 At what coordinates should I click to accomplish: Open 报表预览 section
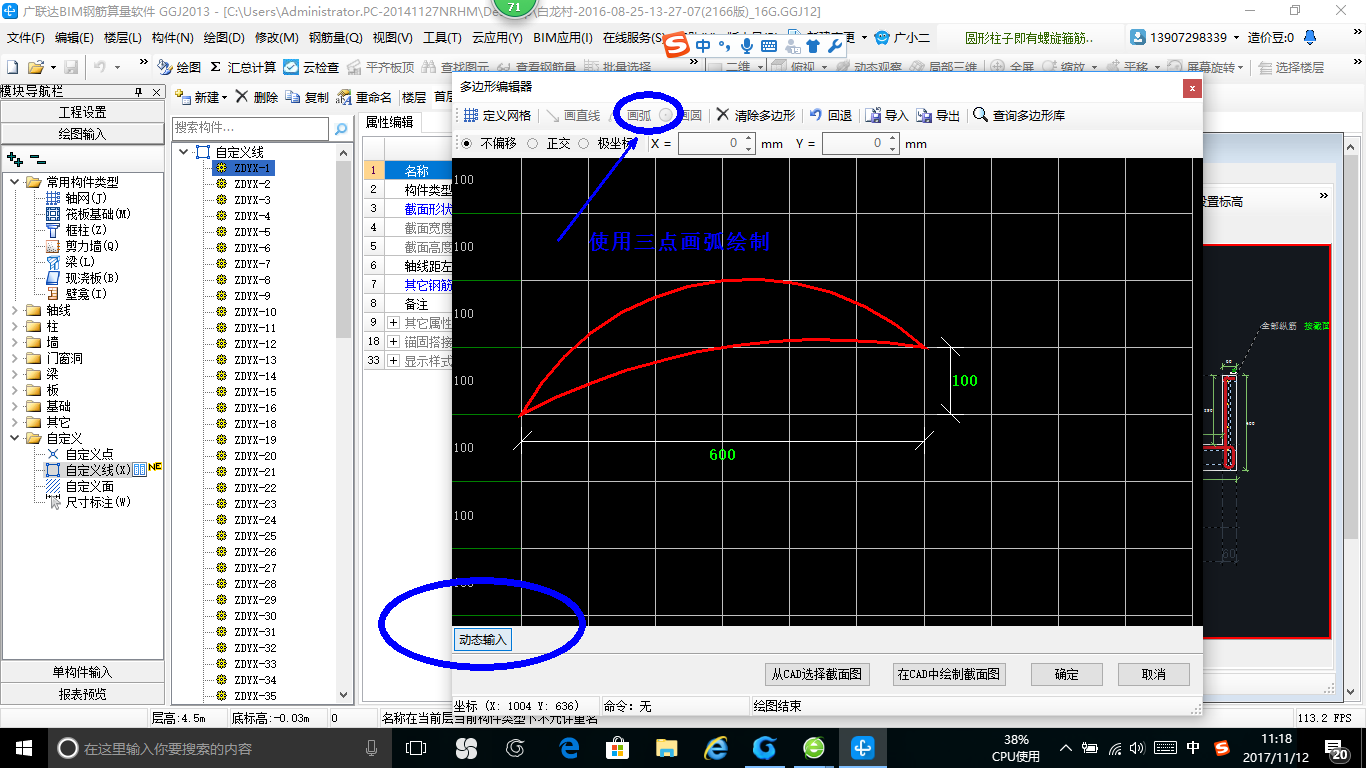coord(82,694)
